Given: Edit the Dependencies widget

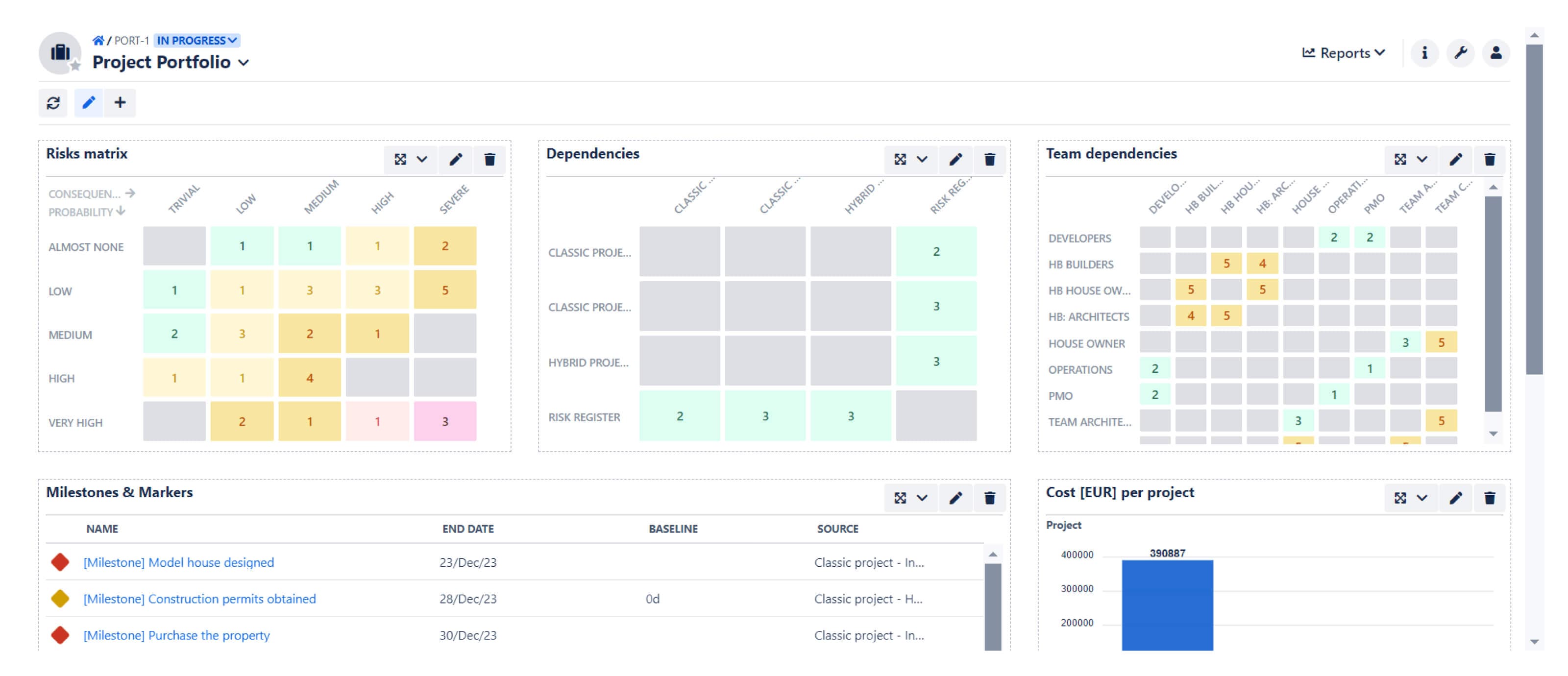Looking at the screenshot, I should [955, 159].
